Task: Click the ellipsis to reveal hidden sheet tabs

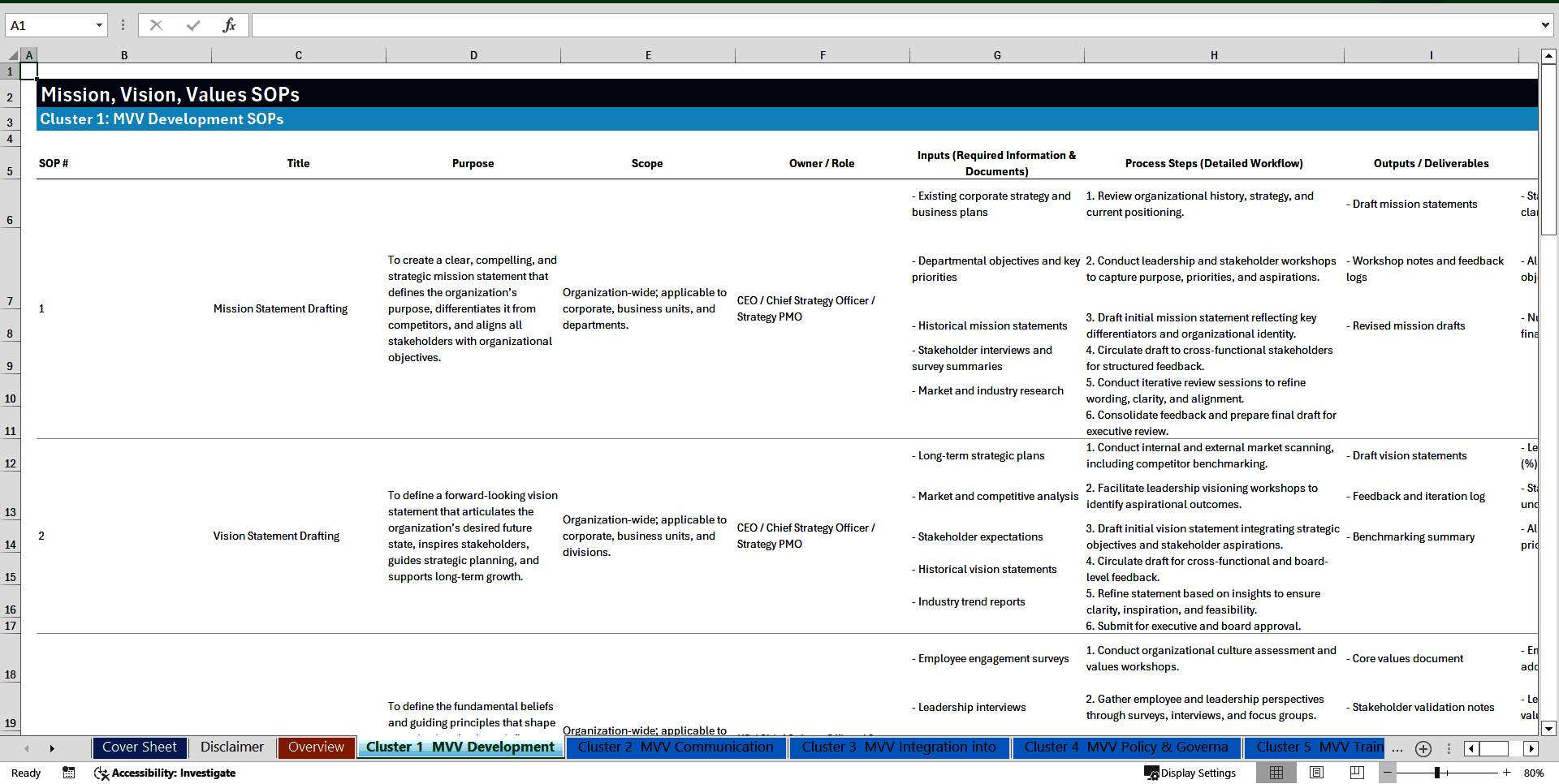Action: pos(1397,748)
